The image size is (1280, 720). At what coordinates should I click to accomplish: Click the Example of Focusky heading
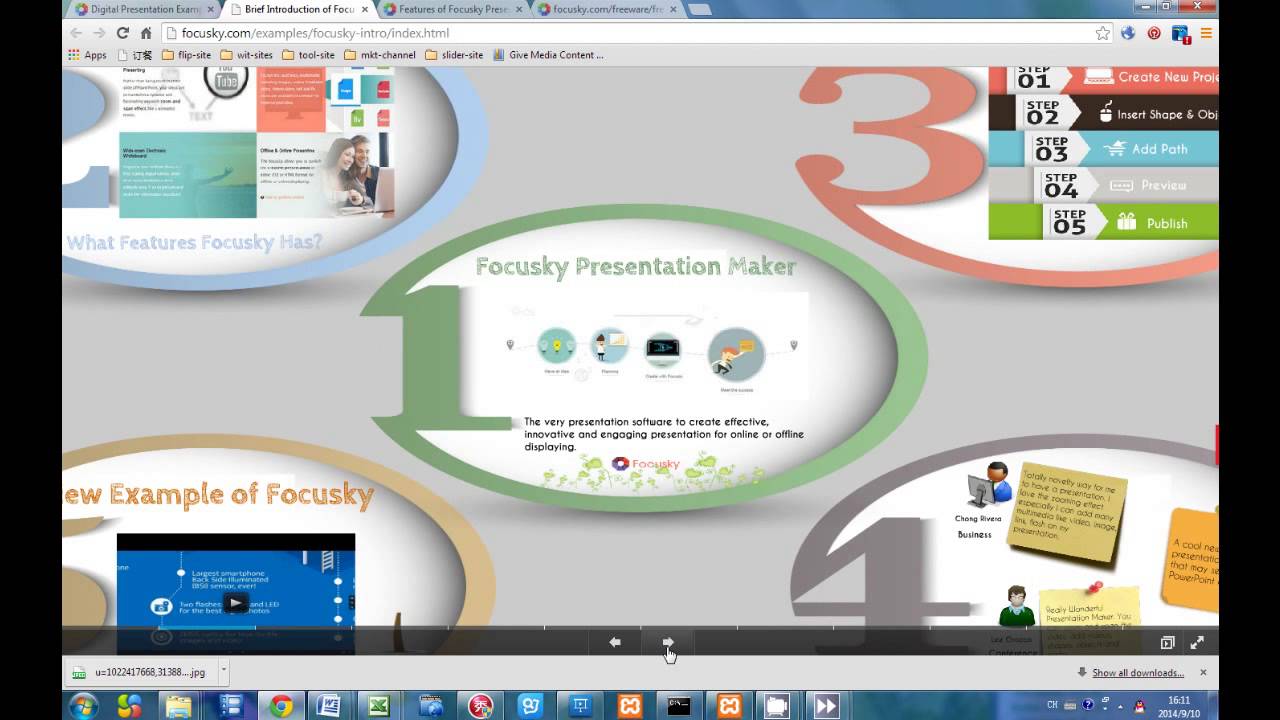(x=219, y=494)
